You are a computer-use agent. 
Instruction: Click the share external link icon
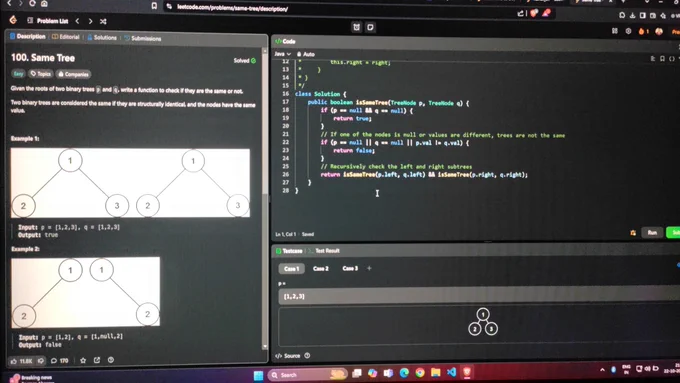[x=97, y=360]
